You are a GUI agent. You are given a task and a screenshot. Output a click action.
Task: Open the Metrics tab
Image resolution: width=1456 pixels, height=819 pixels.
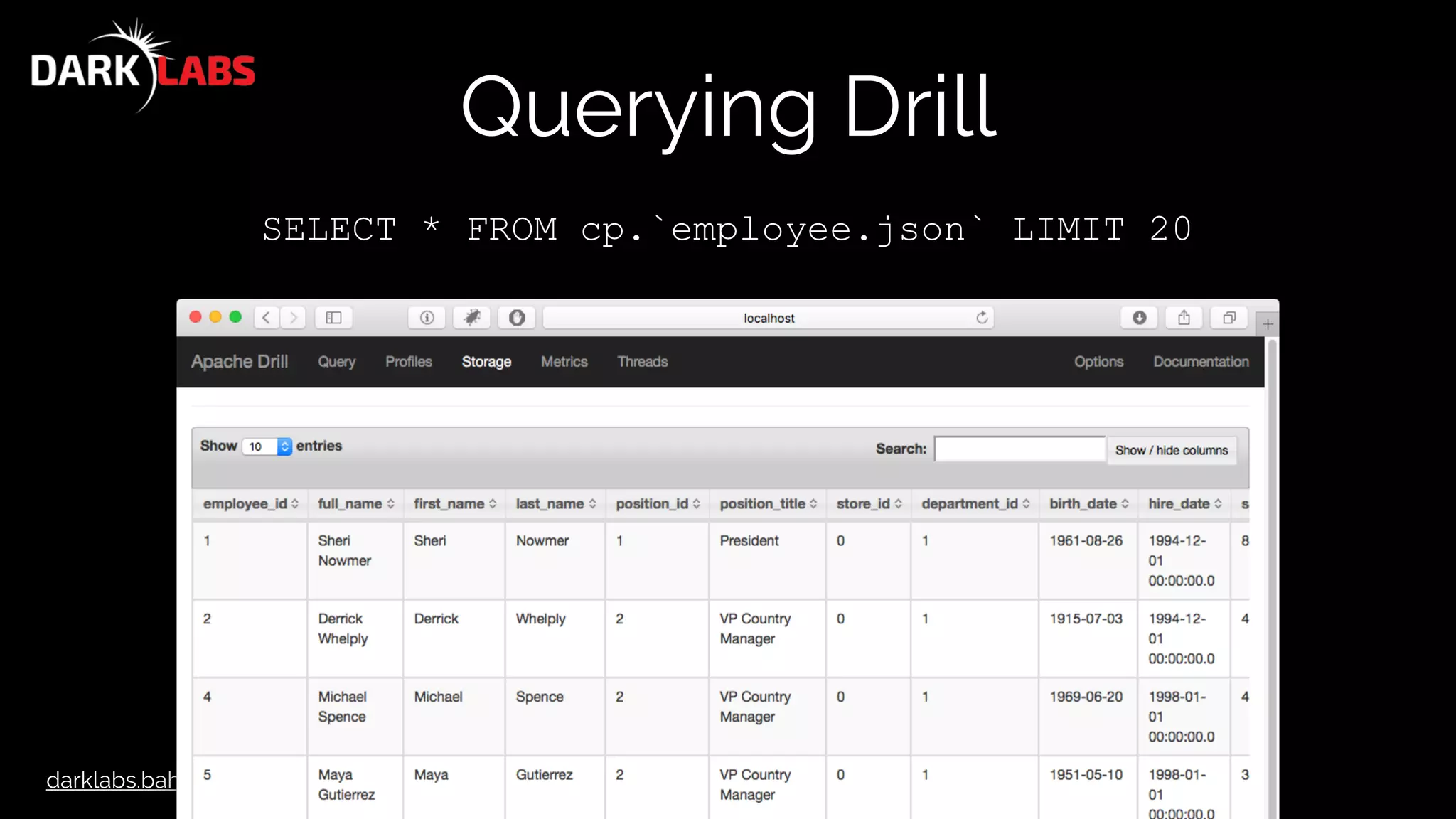point(564,362)
